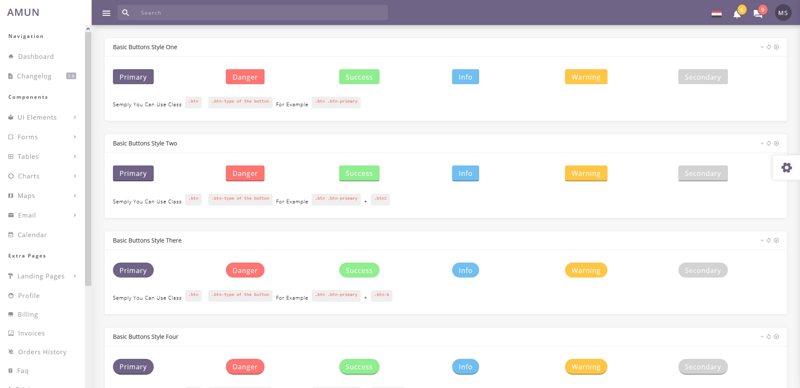
Task: Collapse the Basic Buttons Style There card
Action: click(762, 240)
